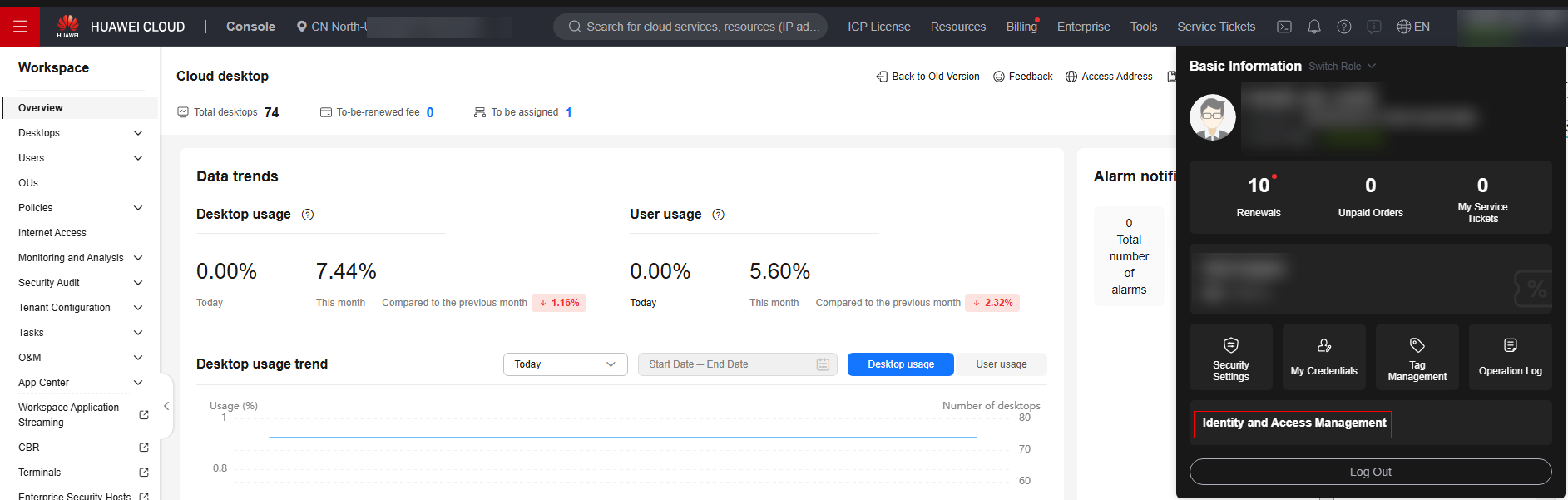Click the Total desktops icon
This screenshot has height=500, width=1568.
183,112
